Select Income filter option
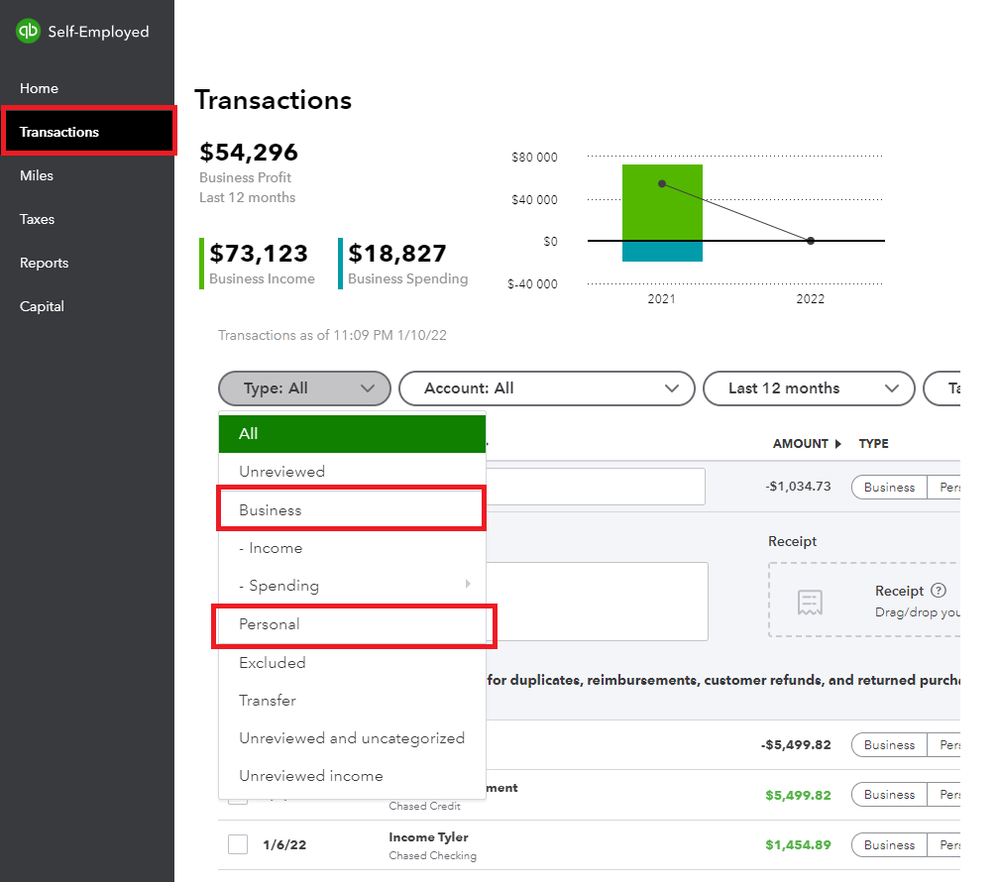 [352, 547]
